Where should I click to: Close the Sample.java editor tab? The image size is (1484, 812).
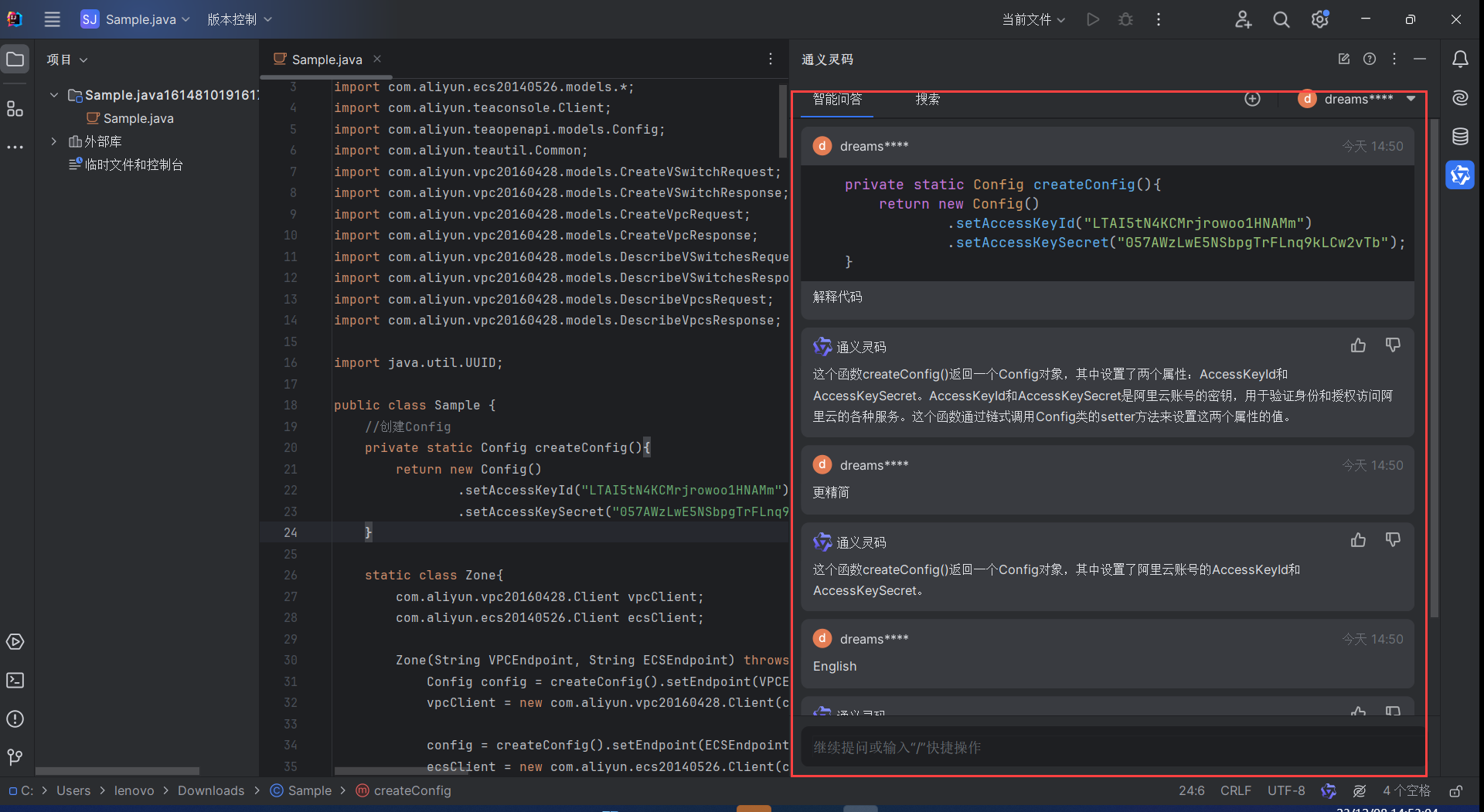[377, 59]
